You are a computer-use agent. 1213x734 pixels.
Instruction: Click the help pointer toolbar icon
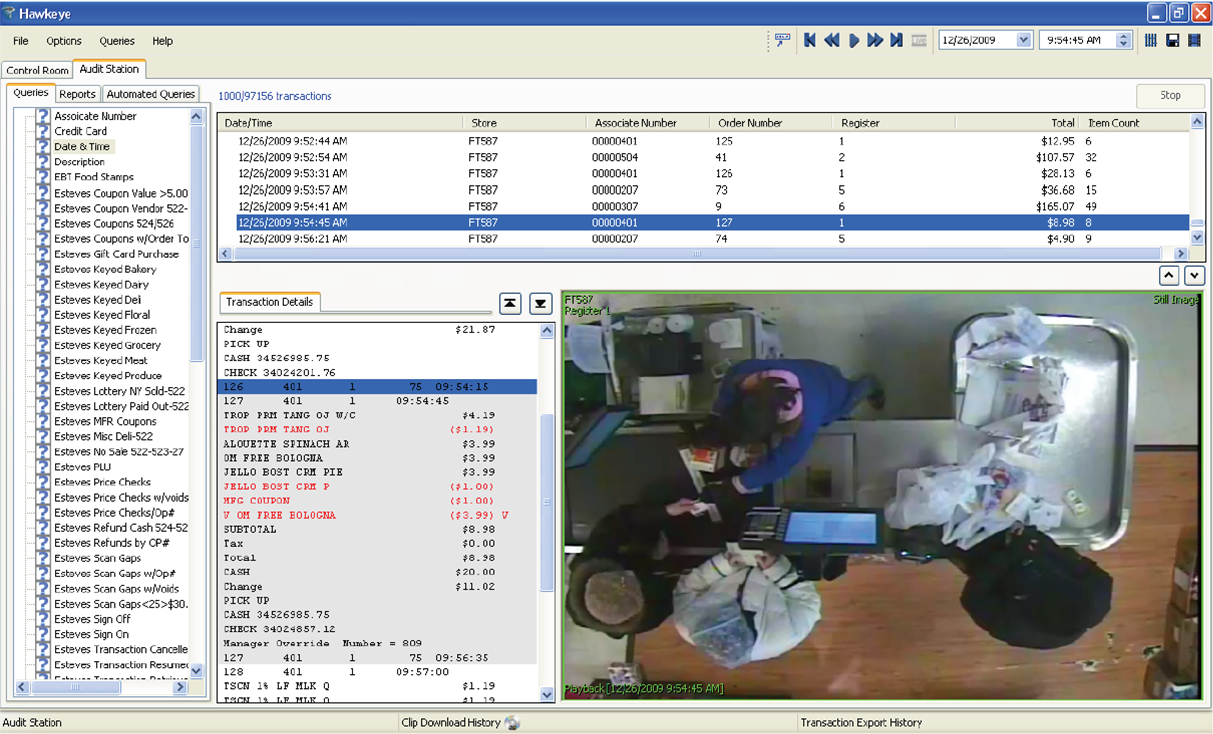tap(782, 40)
